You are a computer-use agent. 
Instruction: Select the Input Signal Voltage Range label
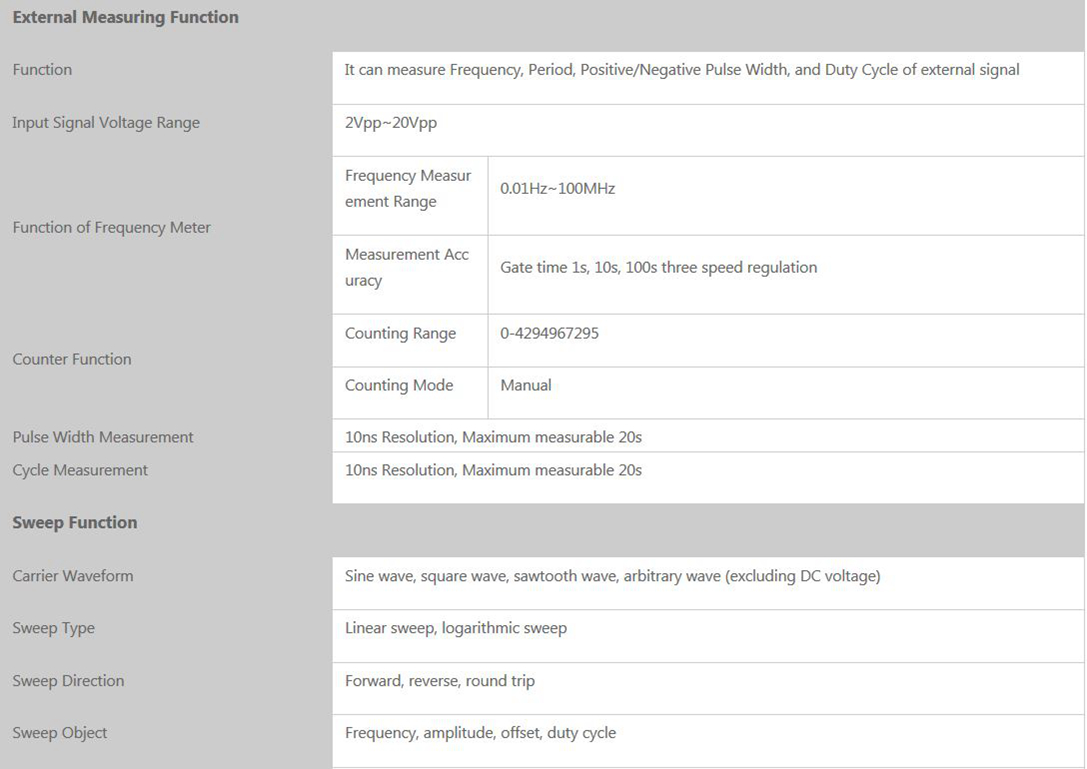point(106,123)
